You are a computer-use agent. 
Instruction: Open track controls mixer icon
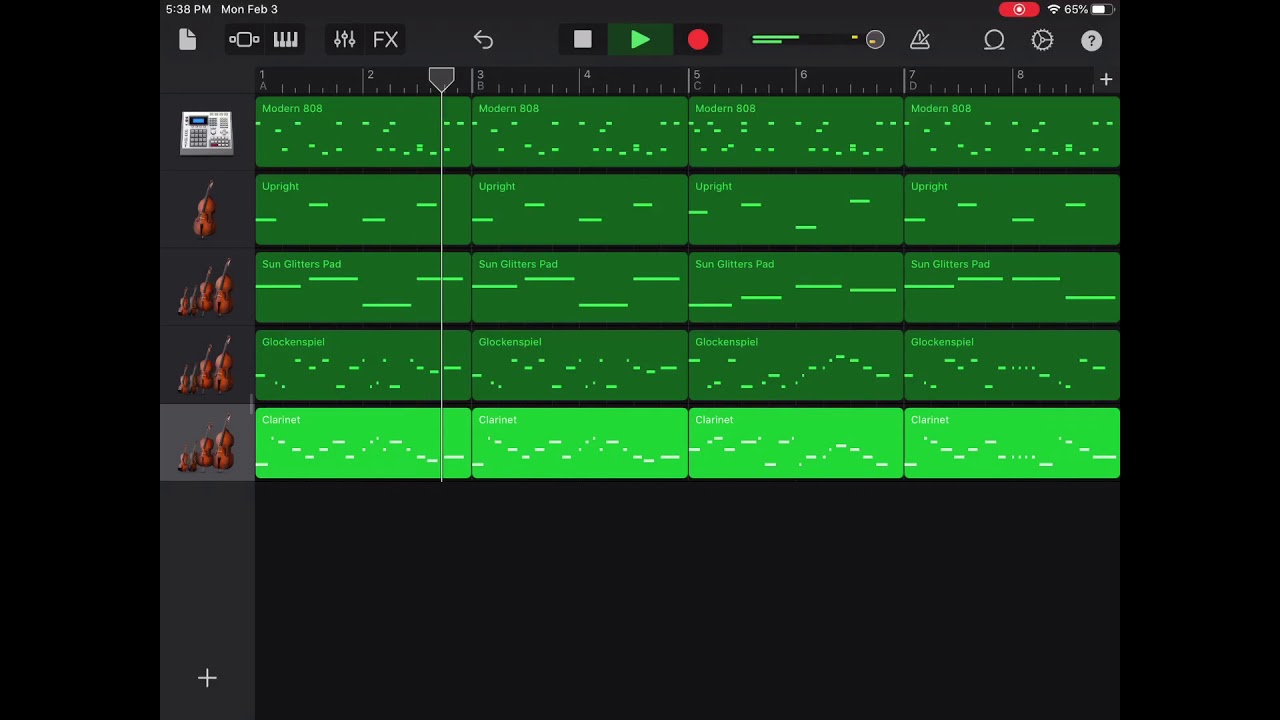[345, 40]
